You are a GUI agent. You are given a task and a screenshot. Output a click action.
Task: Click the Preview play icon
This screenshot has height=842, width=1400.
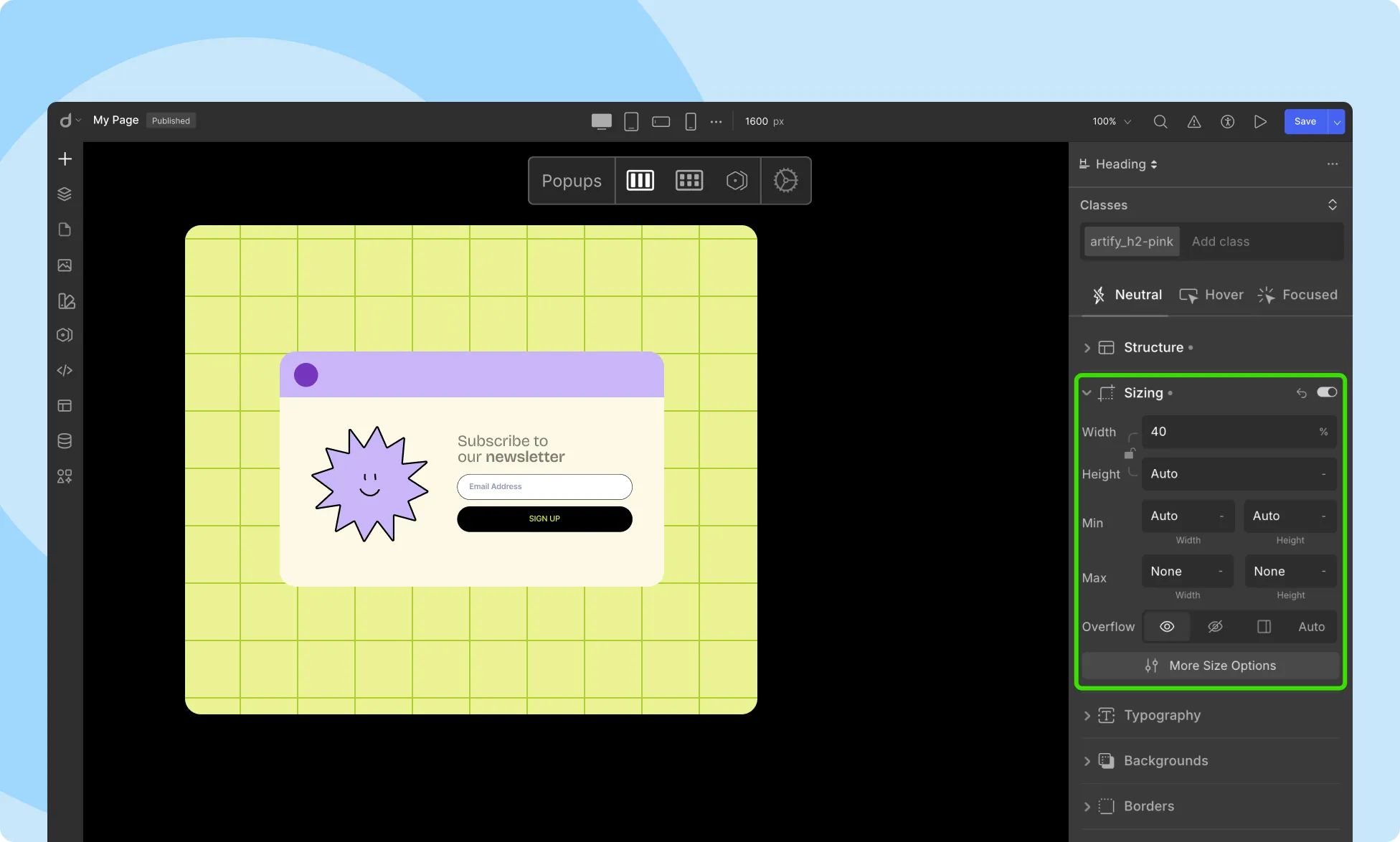1260,121
